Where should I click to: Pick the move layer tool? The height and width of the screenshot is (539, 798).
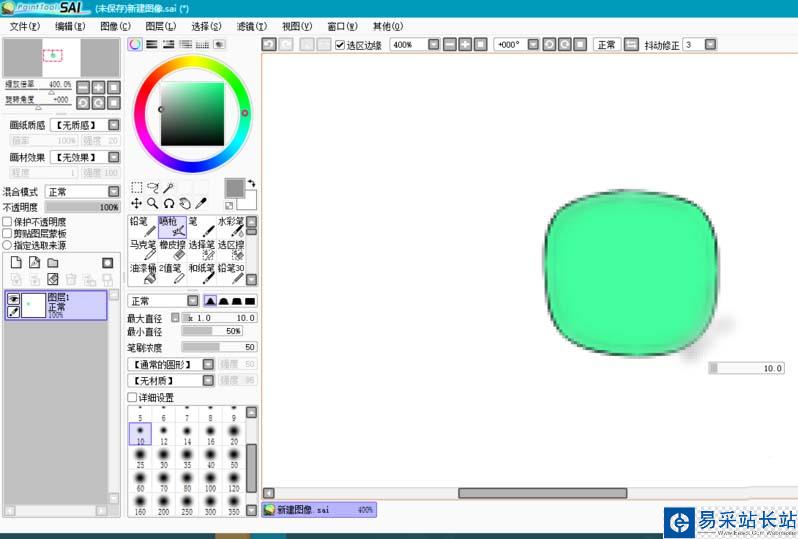coord(136,204)
